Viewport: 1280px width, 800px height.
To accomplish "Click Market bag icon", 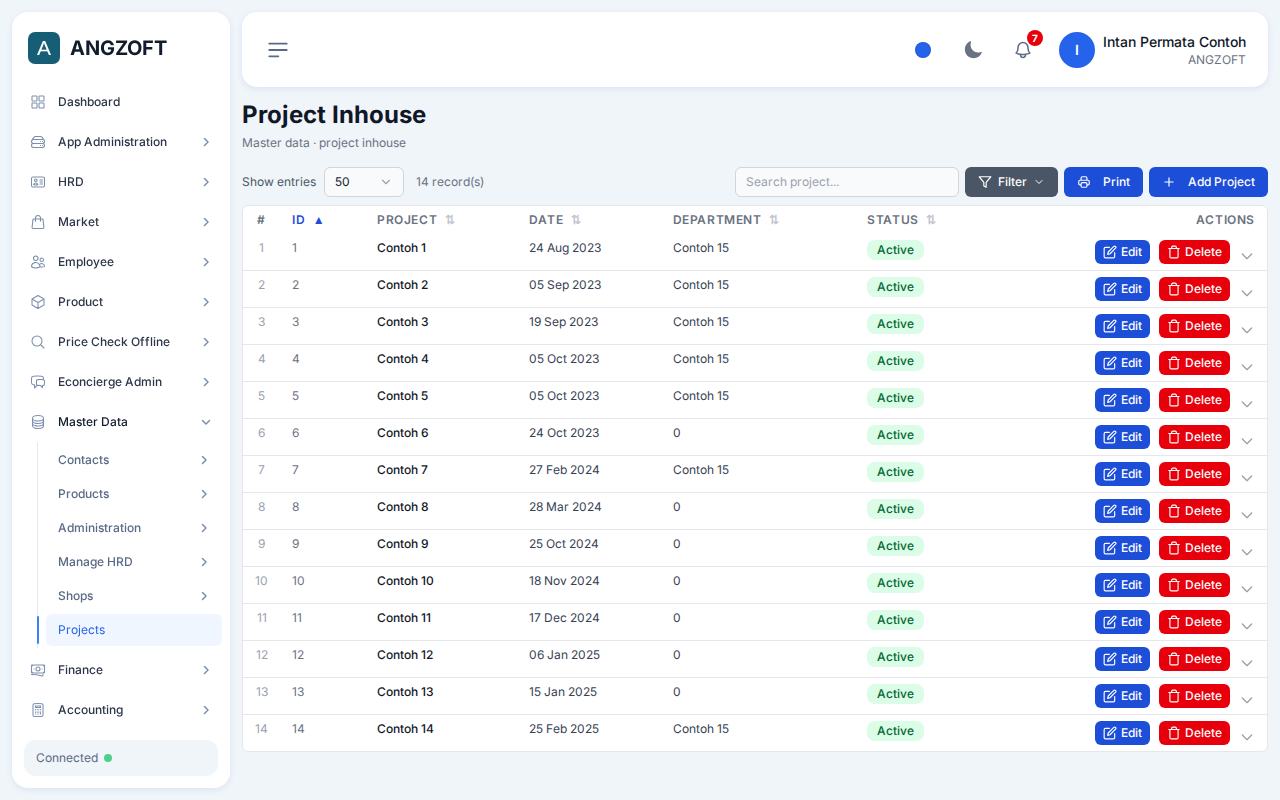I will [38, 222].
